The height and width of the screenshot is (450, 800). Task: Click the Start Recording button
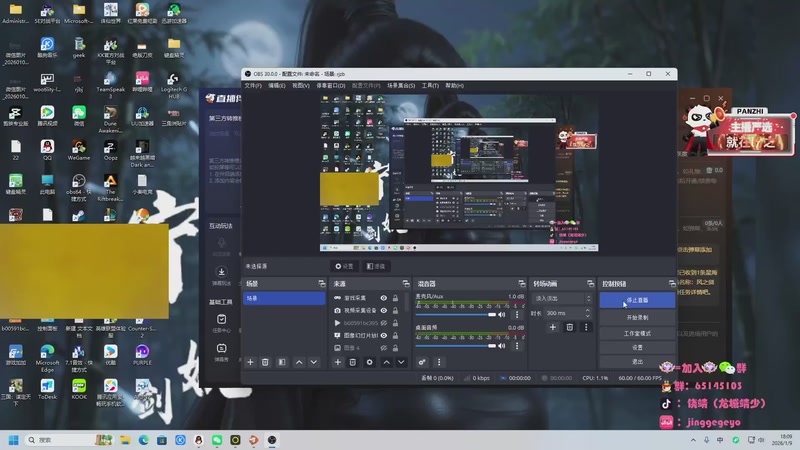[x=637, y=317]
